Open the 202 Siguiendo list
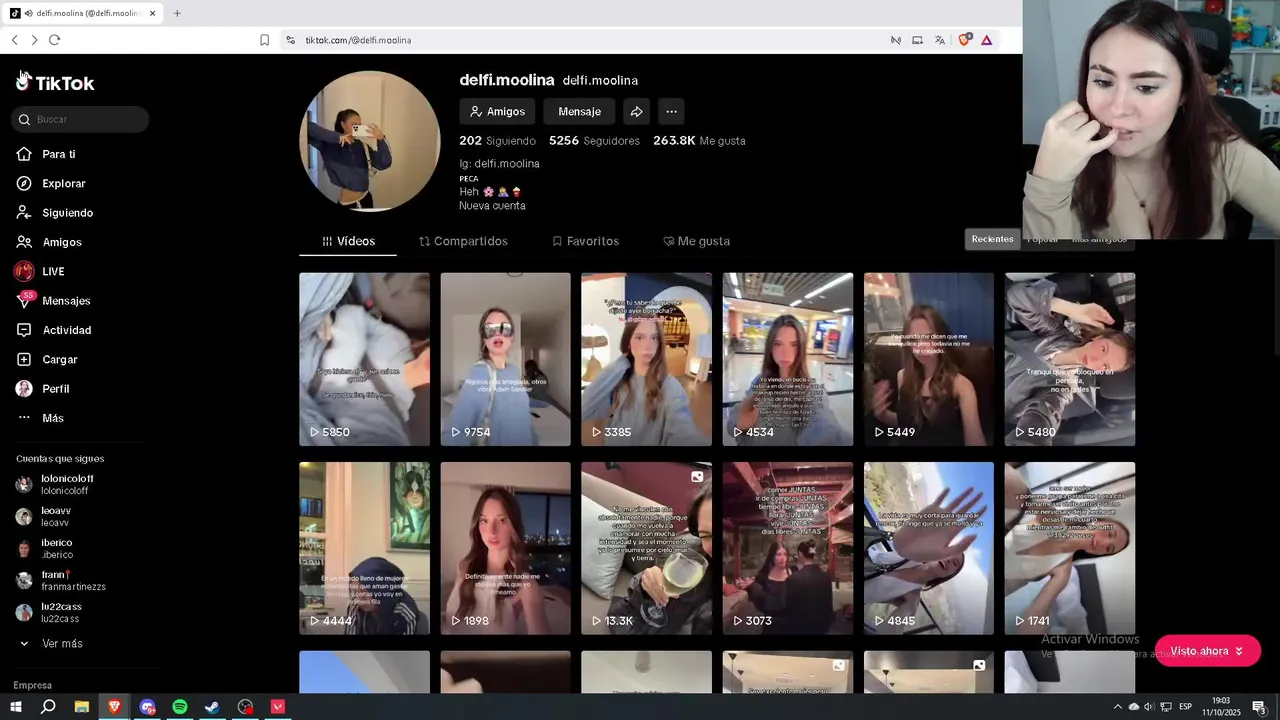This screenshot has width=1280, height=720. (497, 141)
